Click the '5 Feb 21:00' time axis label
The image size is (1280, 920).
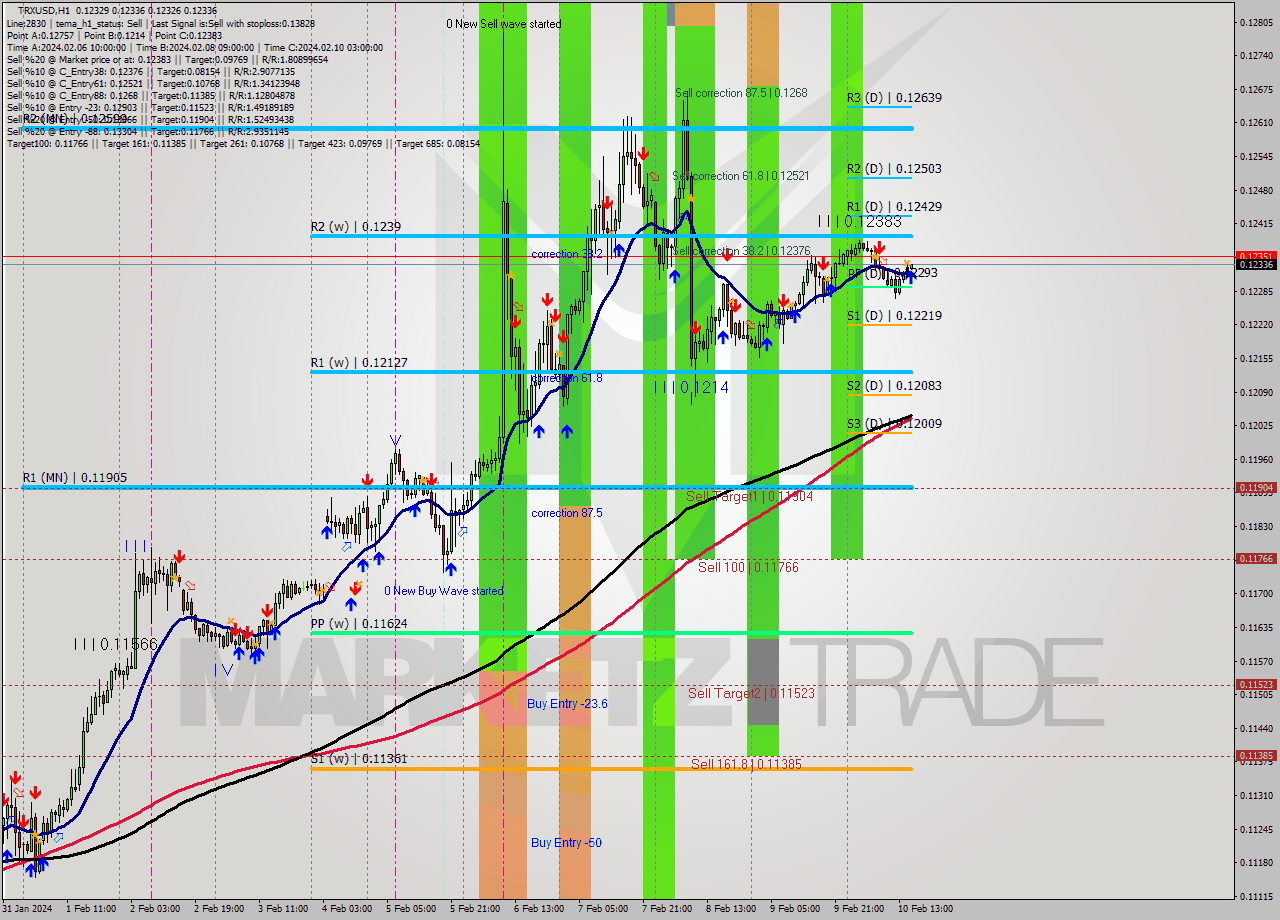(x=475, y=909)
